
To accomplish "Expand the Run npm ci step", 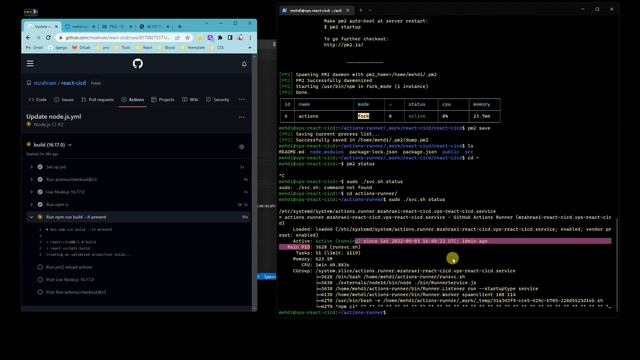I will [x=139, y=204].
